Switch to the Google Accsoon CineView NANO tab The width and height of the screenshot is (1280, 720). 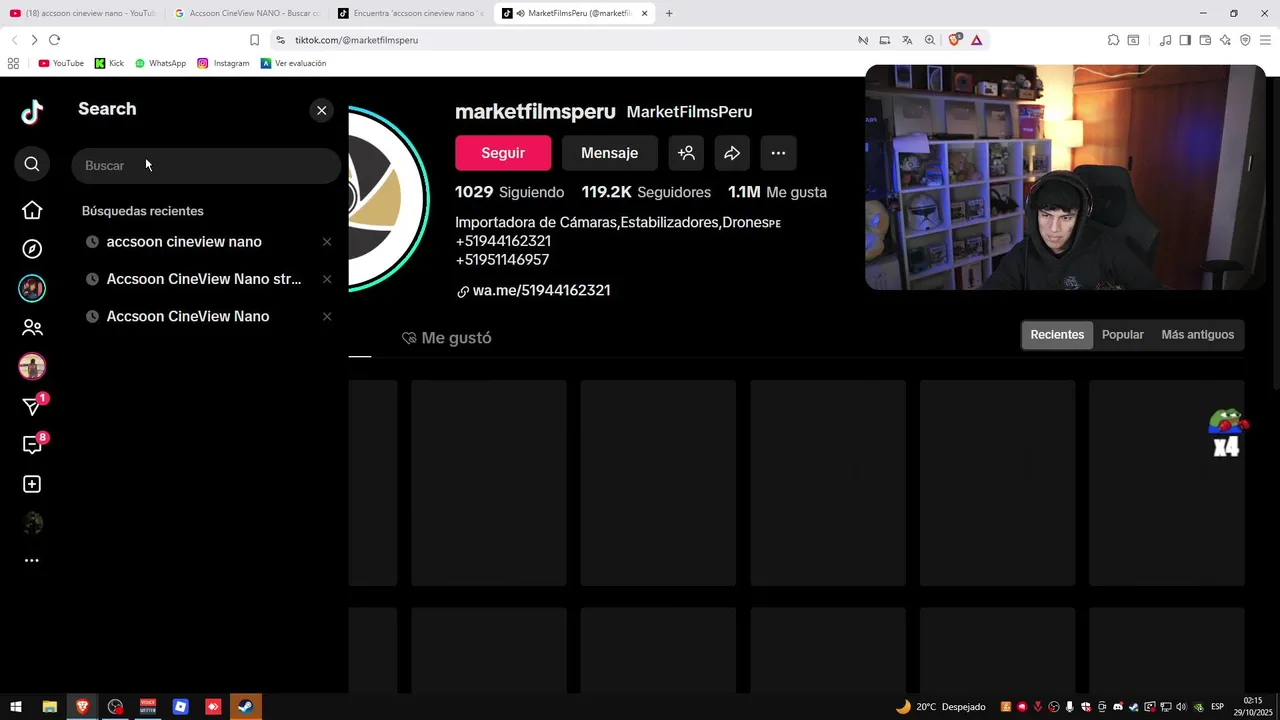246,13
